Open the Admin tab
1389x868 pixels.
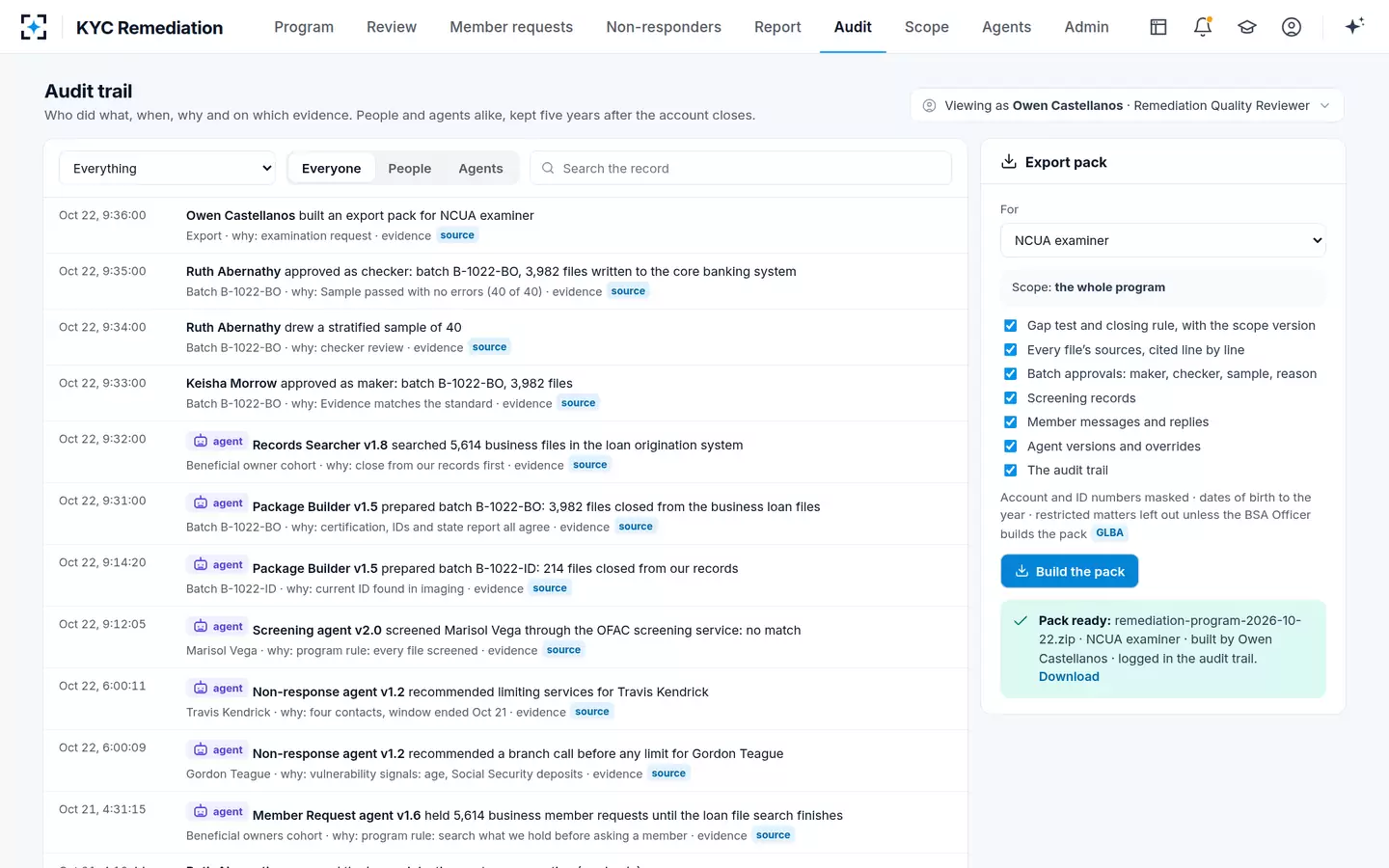(1086, 27)
